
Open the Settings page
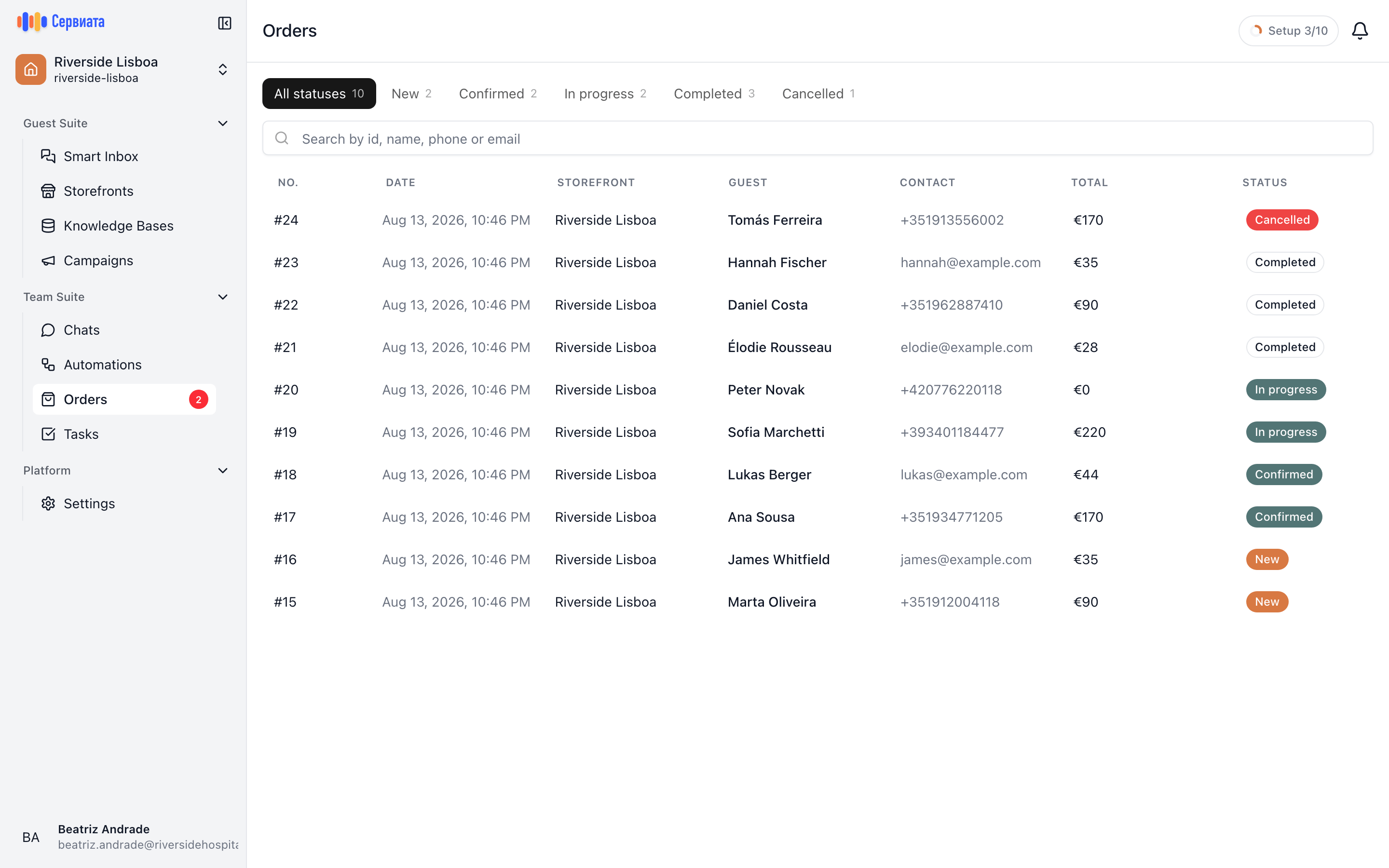click(x=124, y=503)
